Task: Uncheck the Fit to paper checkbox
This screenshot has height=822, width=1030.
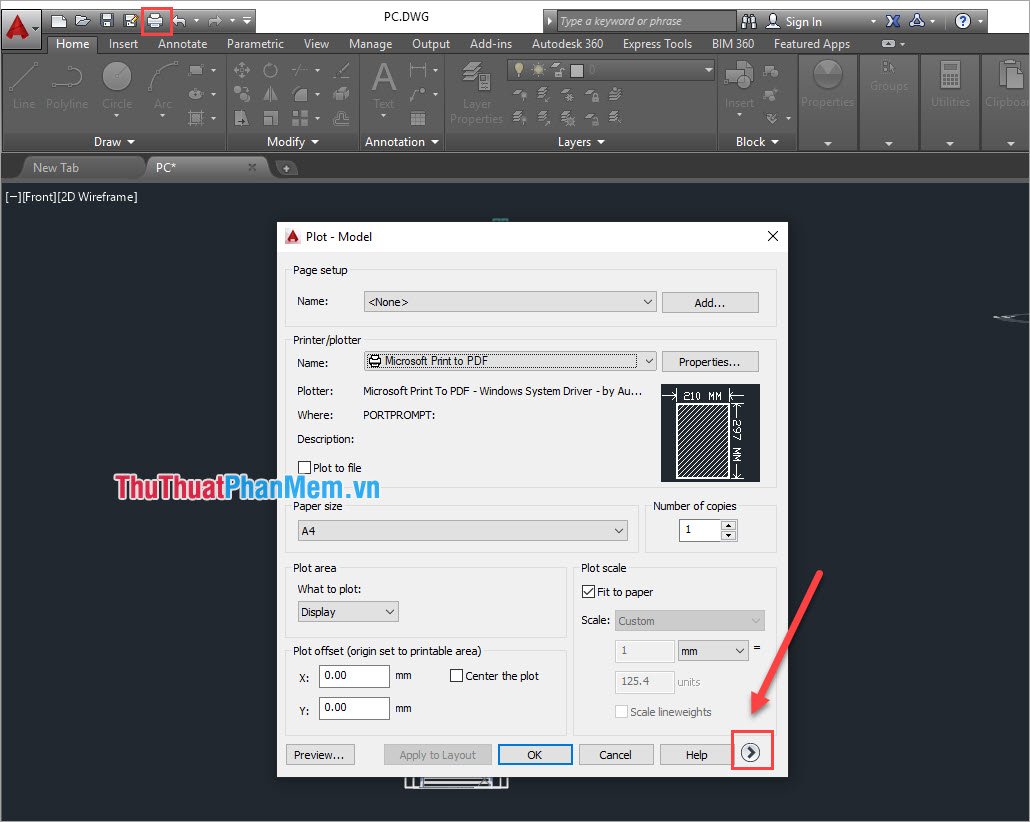Action: pos(589,591)
